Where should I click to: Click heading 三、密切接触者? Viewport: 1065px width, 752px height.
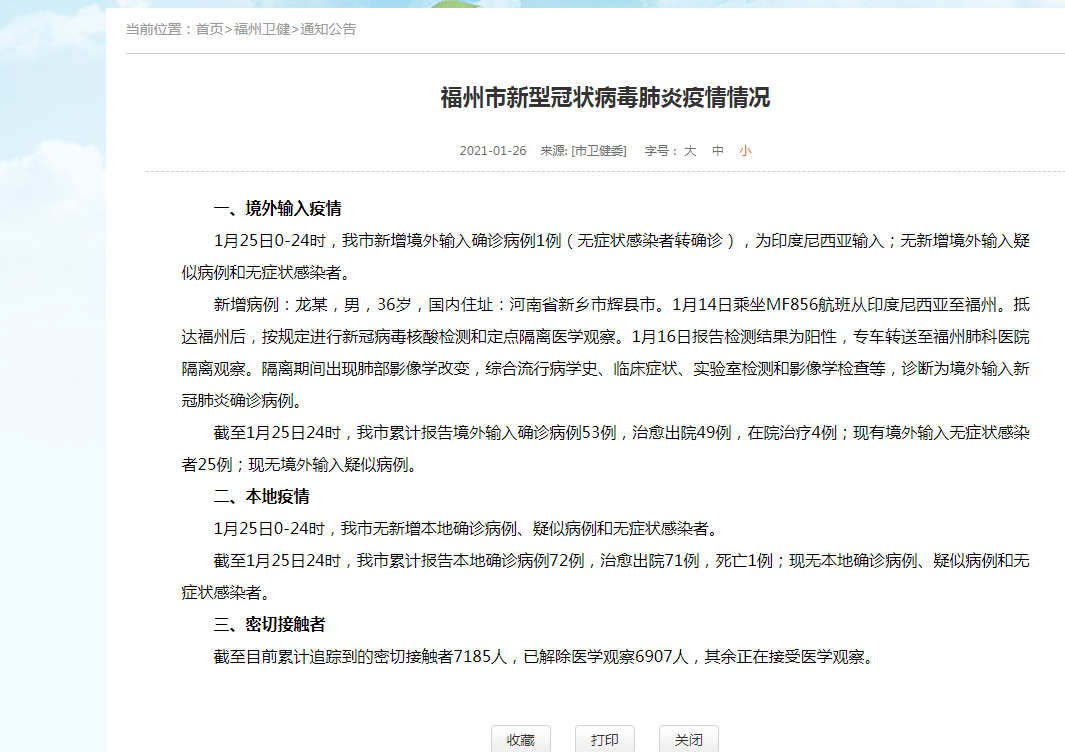click(x=270, y=624)
